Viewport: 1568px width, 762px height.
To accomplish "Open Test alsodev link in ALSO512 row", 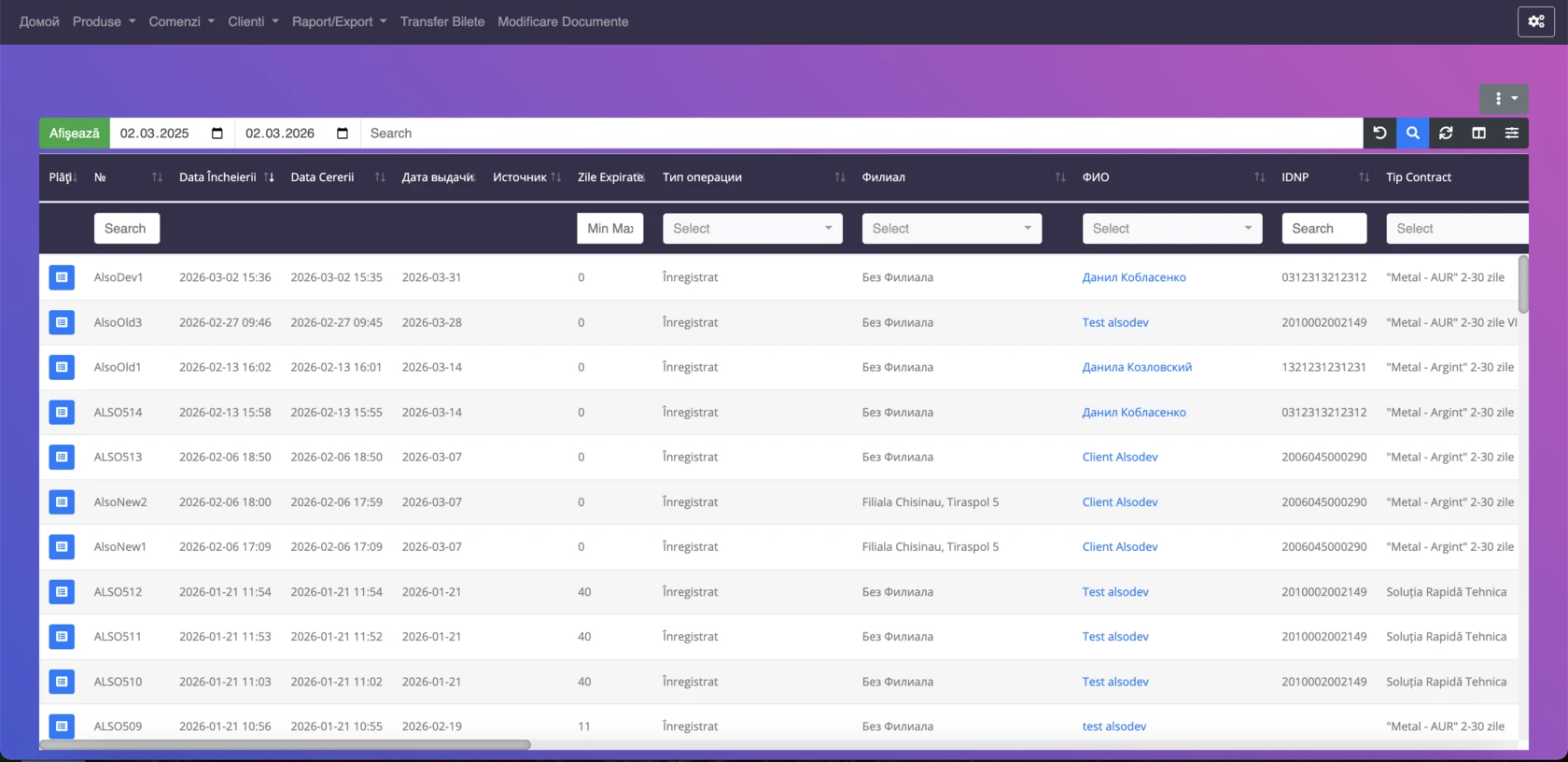I will pyautogui.click(x=1115, y=591).
